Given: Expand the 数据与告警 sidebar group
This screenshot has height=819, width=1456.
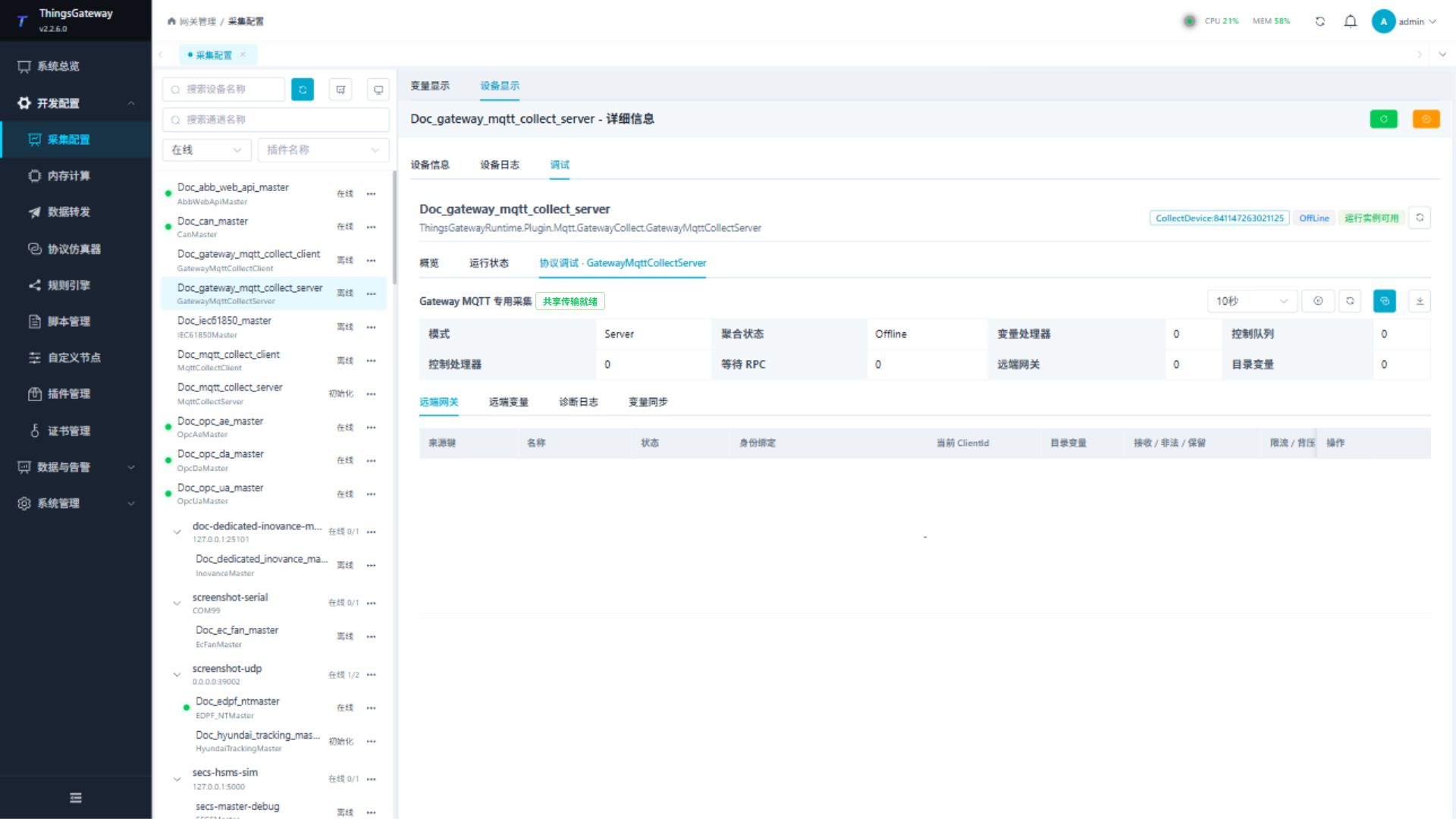Looking at the screenshot, I should point(76,467).
